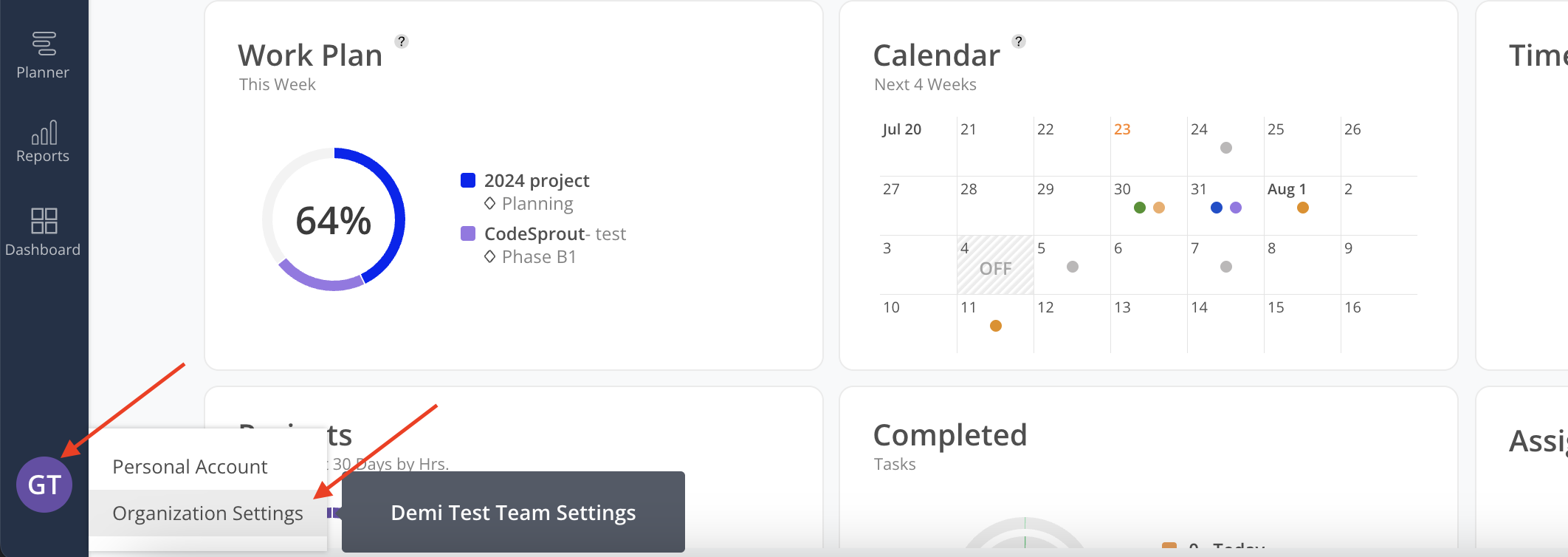Click the green dot on July 30
The width and height of the screenshot is (1568, 557).
click(1140, 208)
